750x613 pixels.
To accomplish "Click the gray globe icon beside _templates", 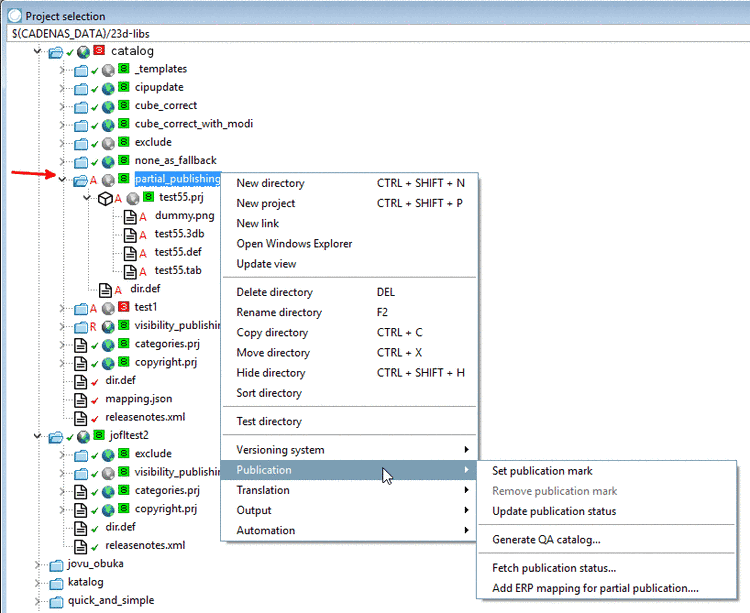I will coord(109,70).
